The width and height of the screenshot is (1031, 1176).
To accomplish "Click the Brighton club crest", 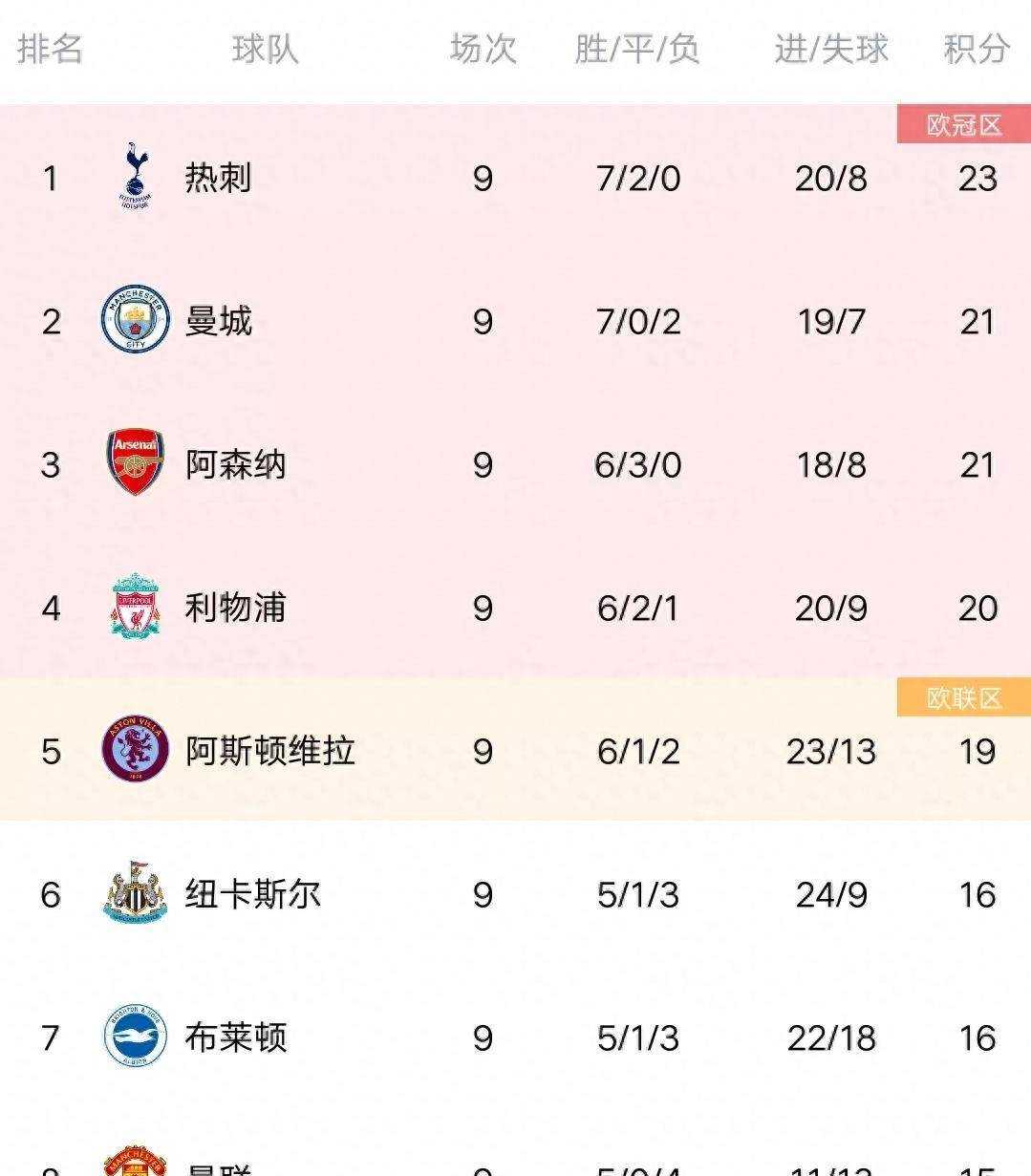I will click(x=135, y=1036).
